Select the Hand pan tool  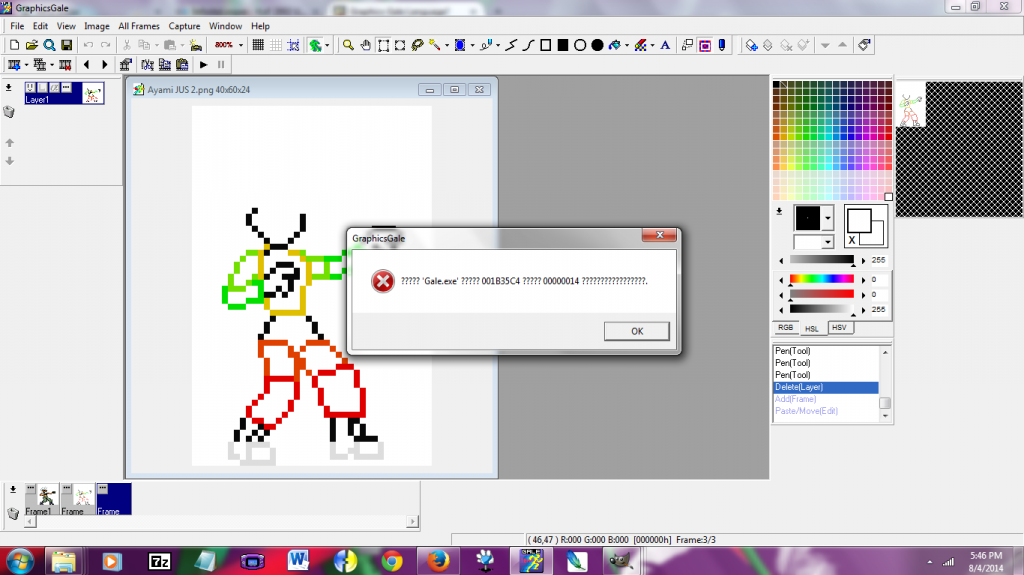[x=365, y=45]
